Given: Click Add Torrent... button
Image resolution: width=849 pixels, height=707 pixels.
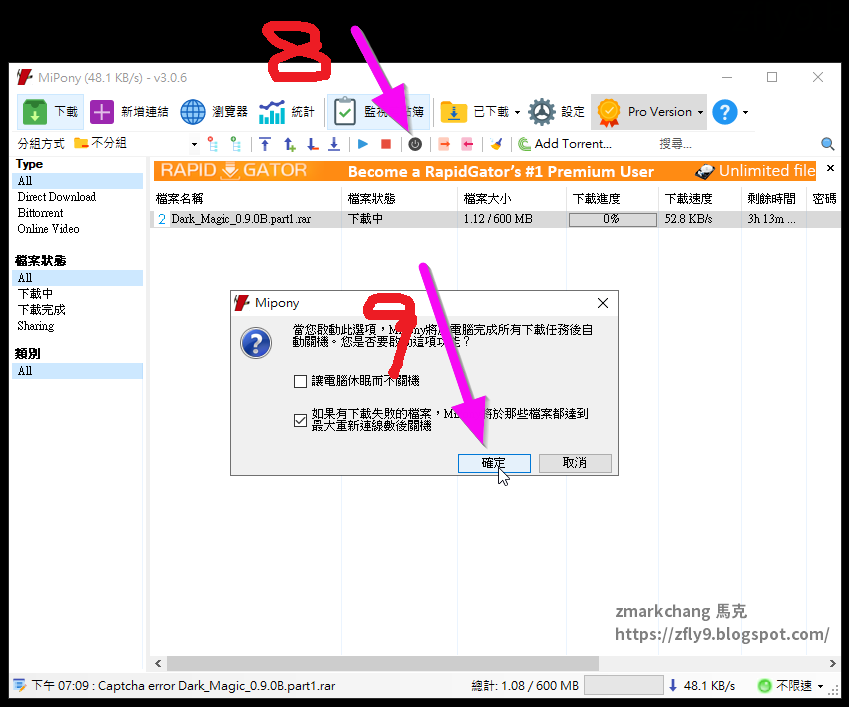Looking at the screenshot, I should click(x=565, y=144).
